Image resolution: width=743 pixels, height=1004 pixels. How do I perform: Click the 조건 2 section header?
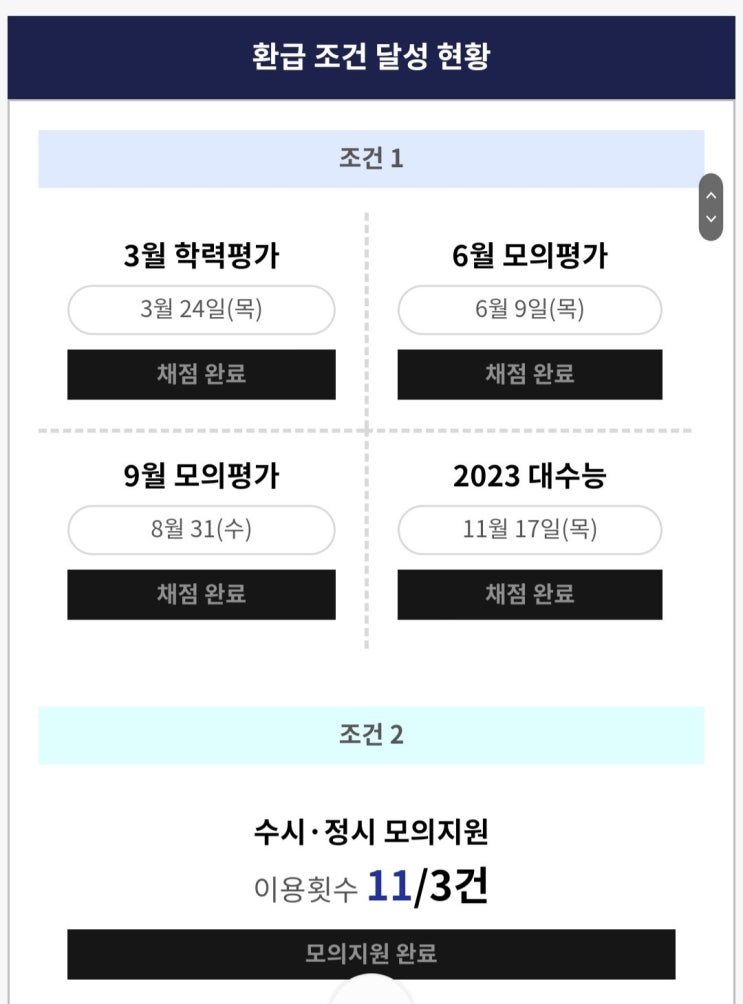[x=371, y=735]
